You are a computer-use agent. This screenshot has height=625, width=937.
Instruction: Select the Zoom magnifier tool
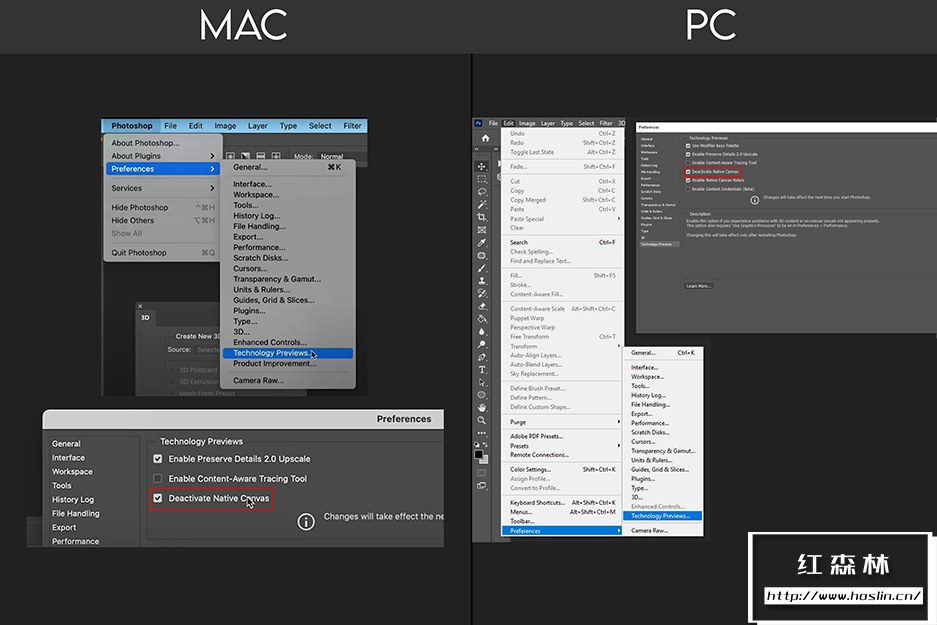coord(482,421)
